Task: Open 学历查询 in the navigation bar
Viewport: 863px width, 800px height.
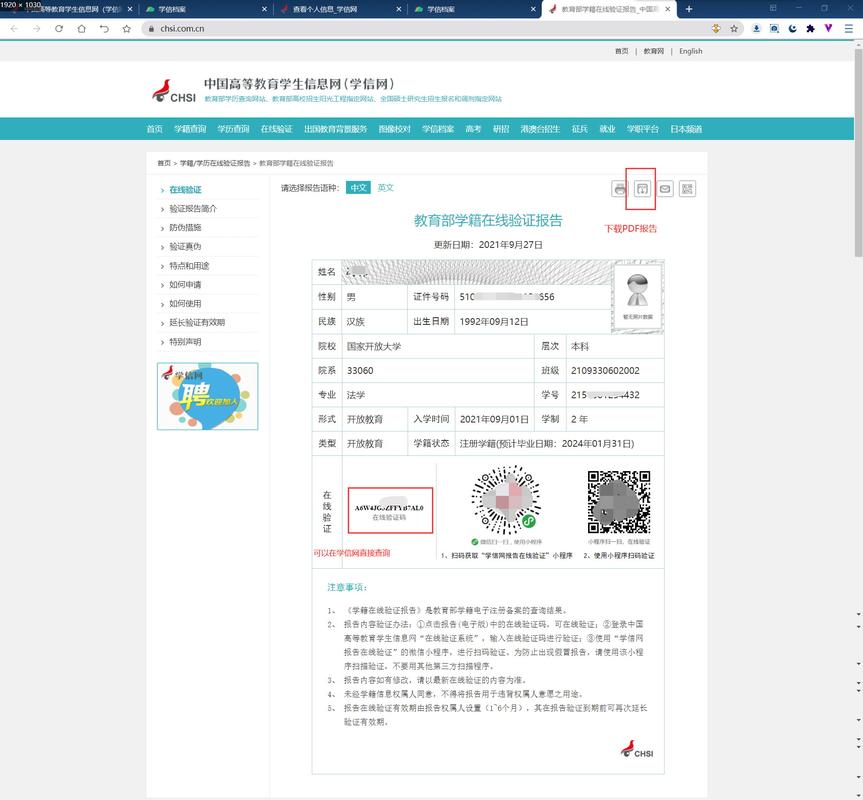Action: pos(233,129)
